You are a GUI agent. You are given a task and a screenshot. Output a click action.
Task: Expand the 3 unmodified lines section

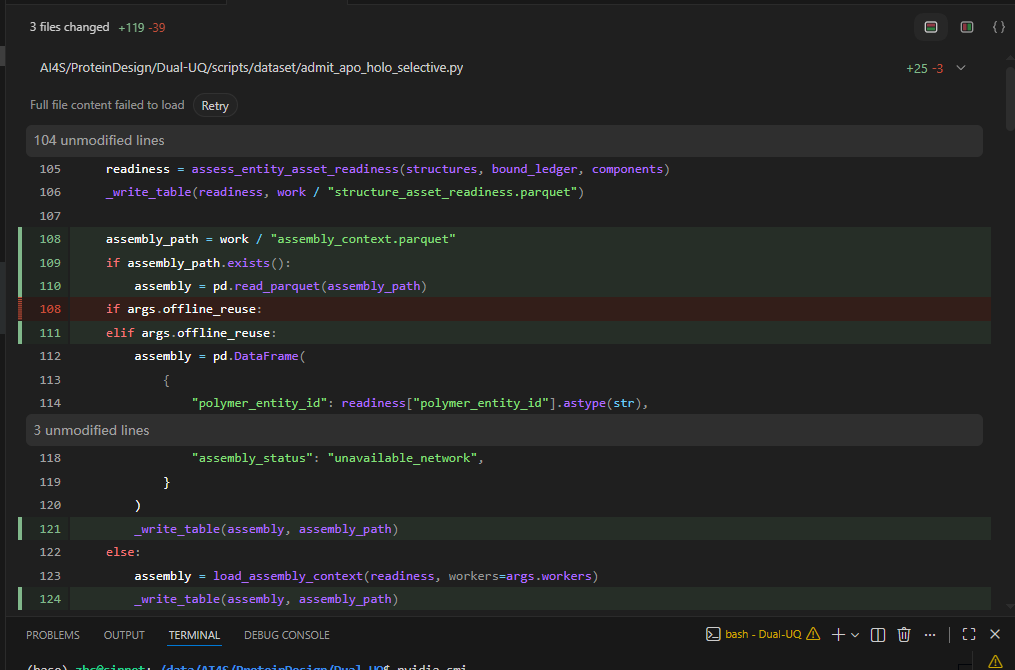point(504,430)
